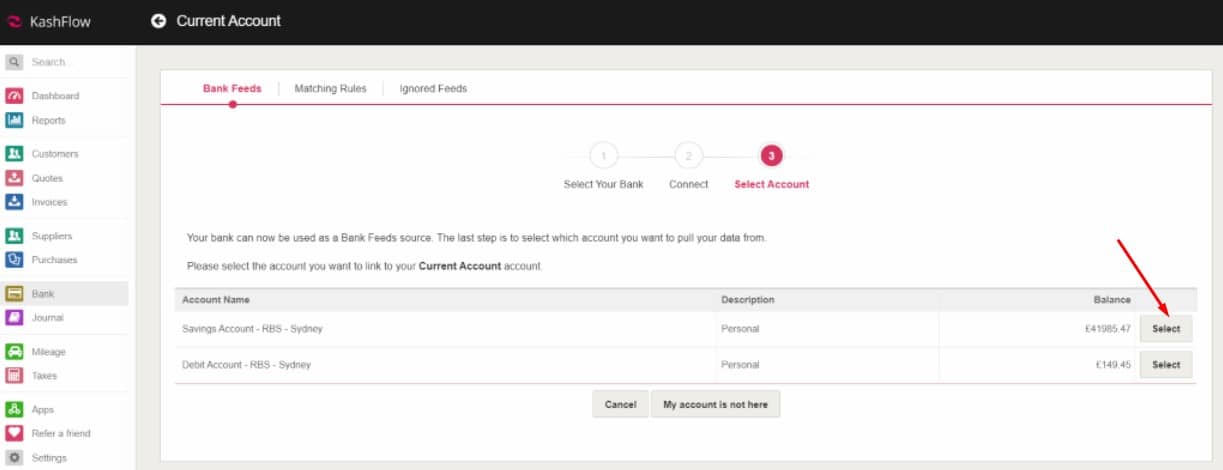Click the Invoices sidebar icon
This screenshot has height=470, width=1223.
(15, 202)
